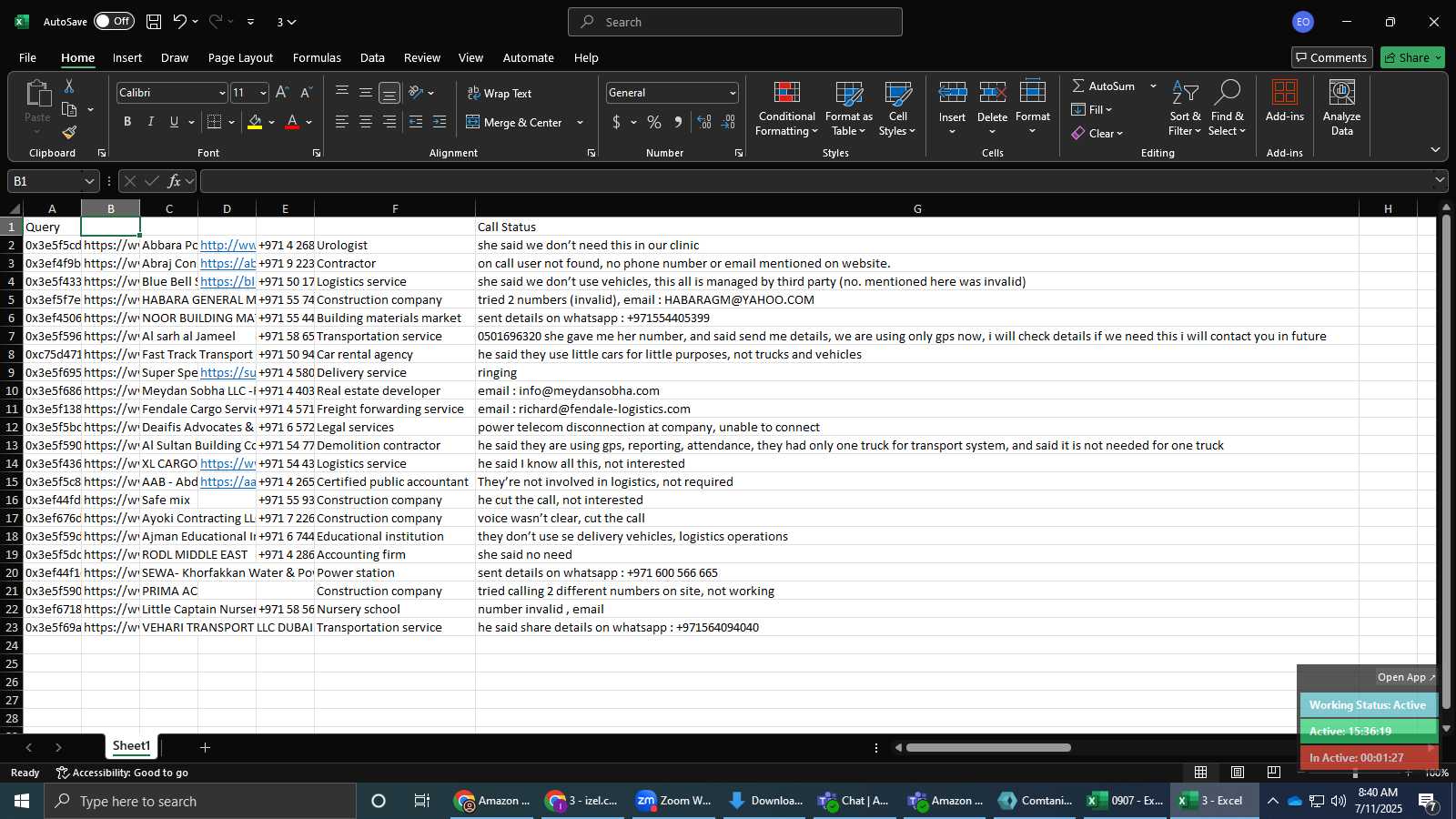Click the Increase Font Size icon

pyautogui.click(x=282, y=93)
